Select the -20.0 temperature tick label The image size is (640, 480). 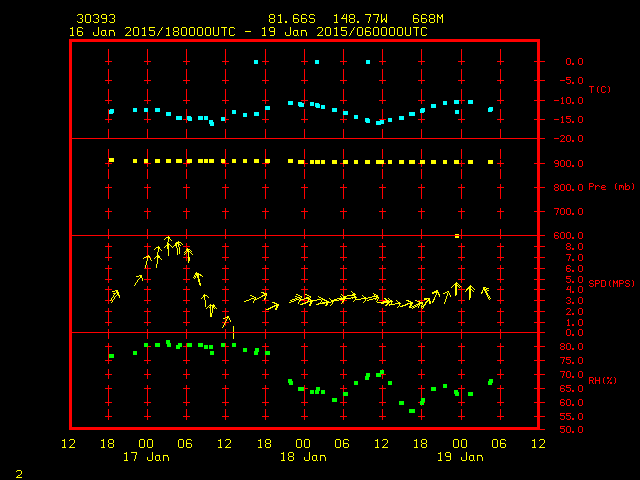coord(569,139)
